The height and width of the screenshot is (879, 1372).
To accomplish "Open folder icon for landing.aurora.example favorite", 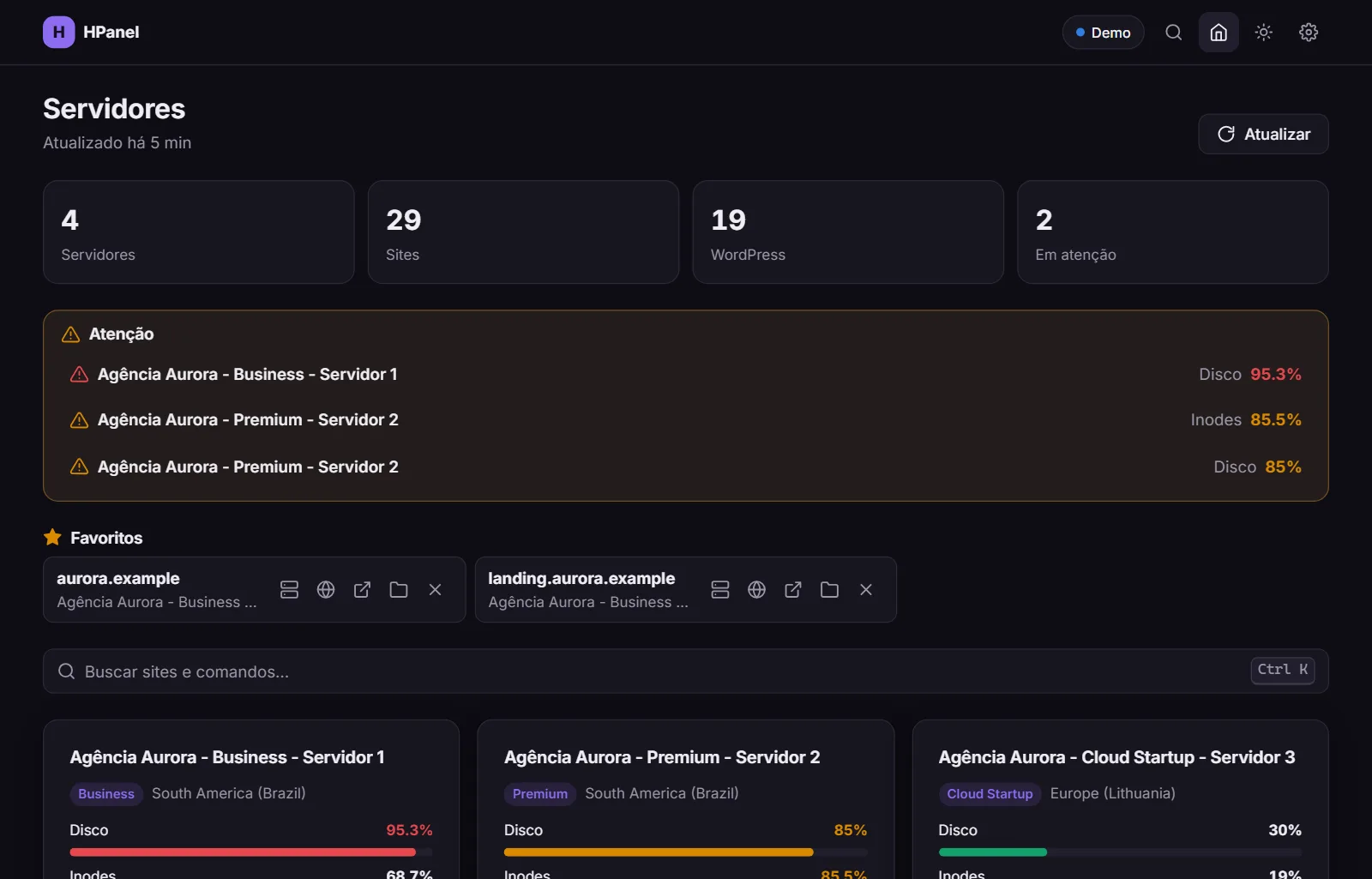I will pos(829,590).
